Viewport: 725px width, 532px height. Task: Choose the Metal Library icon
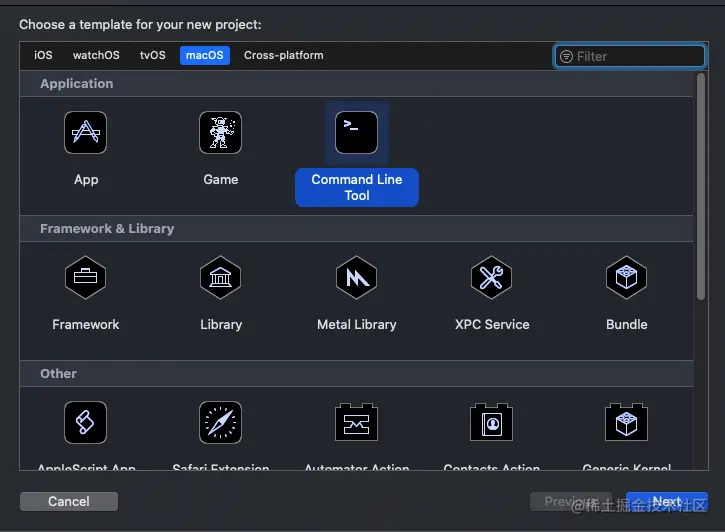pyautogui.click(x=356, y=277)
